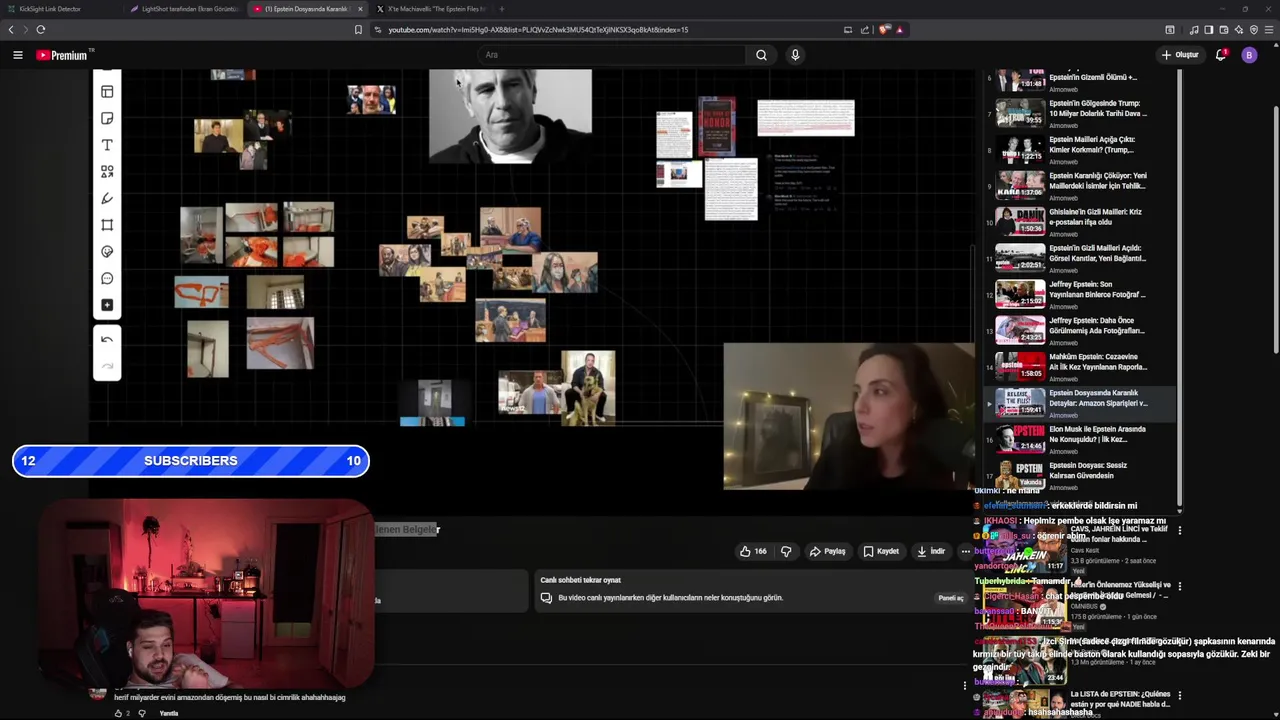Open Brave Shields lion icon
1280x720 pixels.
tap(884, 30)
